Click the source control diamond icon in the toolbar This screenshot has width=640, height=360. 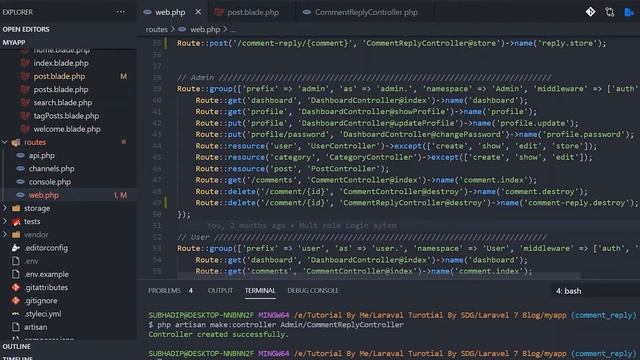(x=590, y=12)
